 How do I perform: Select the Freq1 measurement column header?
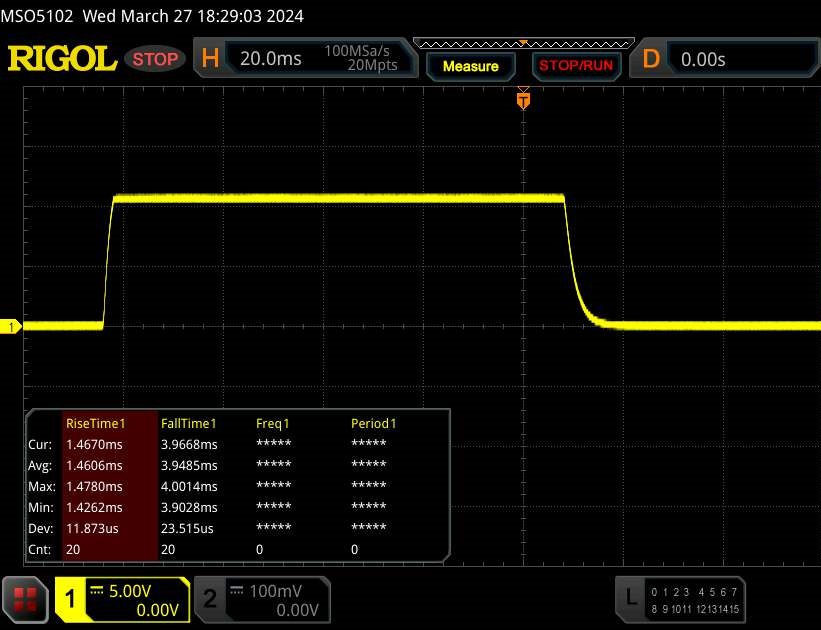coord(272,423)
